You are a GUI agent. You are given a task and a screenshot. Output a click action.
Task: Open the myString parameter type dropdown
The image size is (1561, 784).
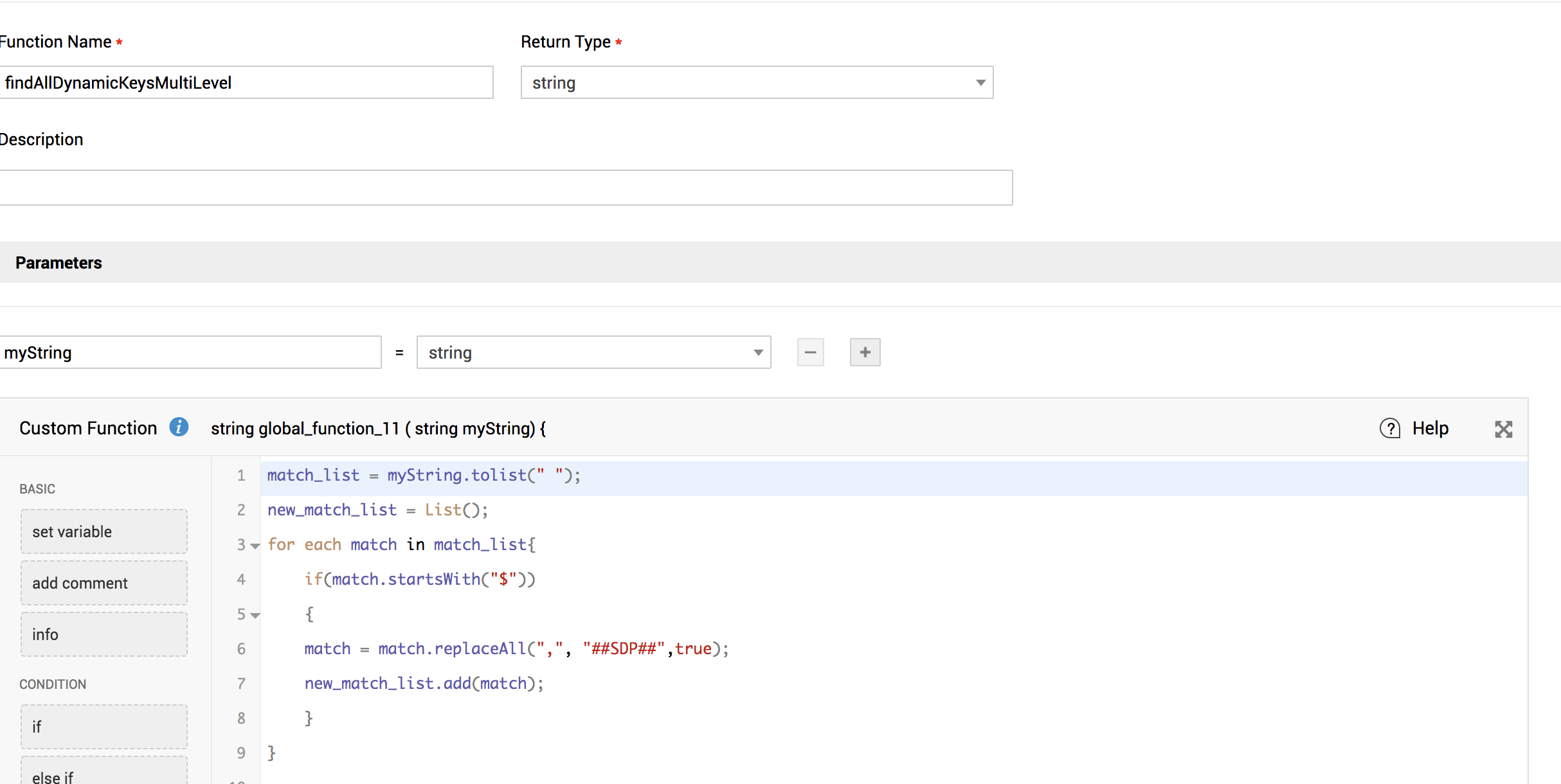click(593, 352)
